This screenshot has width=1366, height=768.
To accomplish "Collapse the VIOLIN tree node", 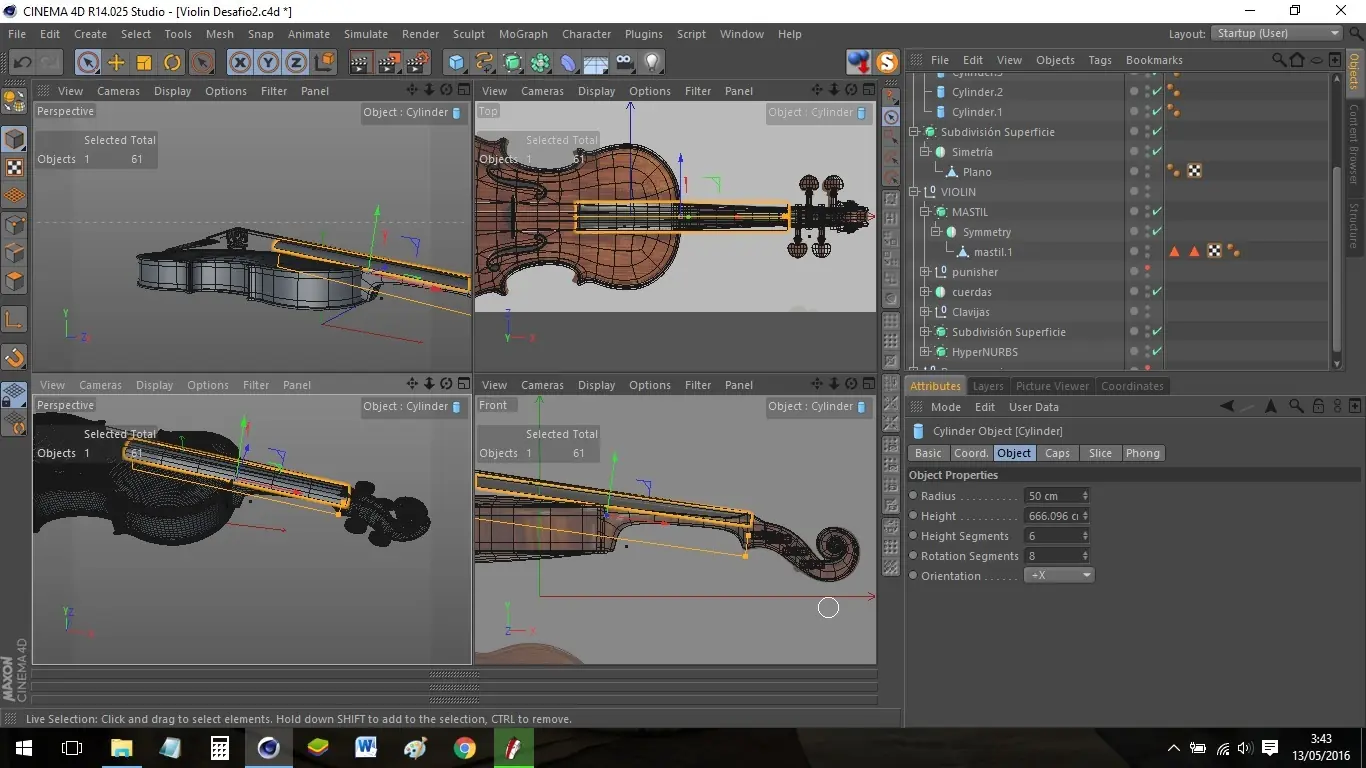I will [914, 192].
